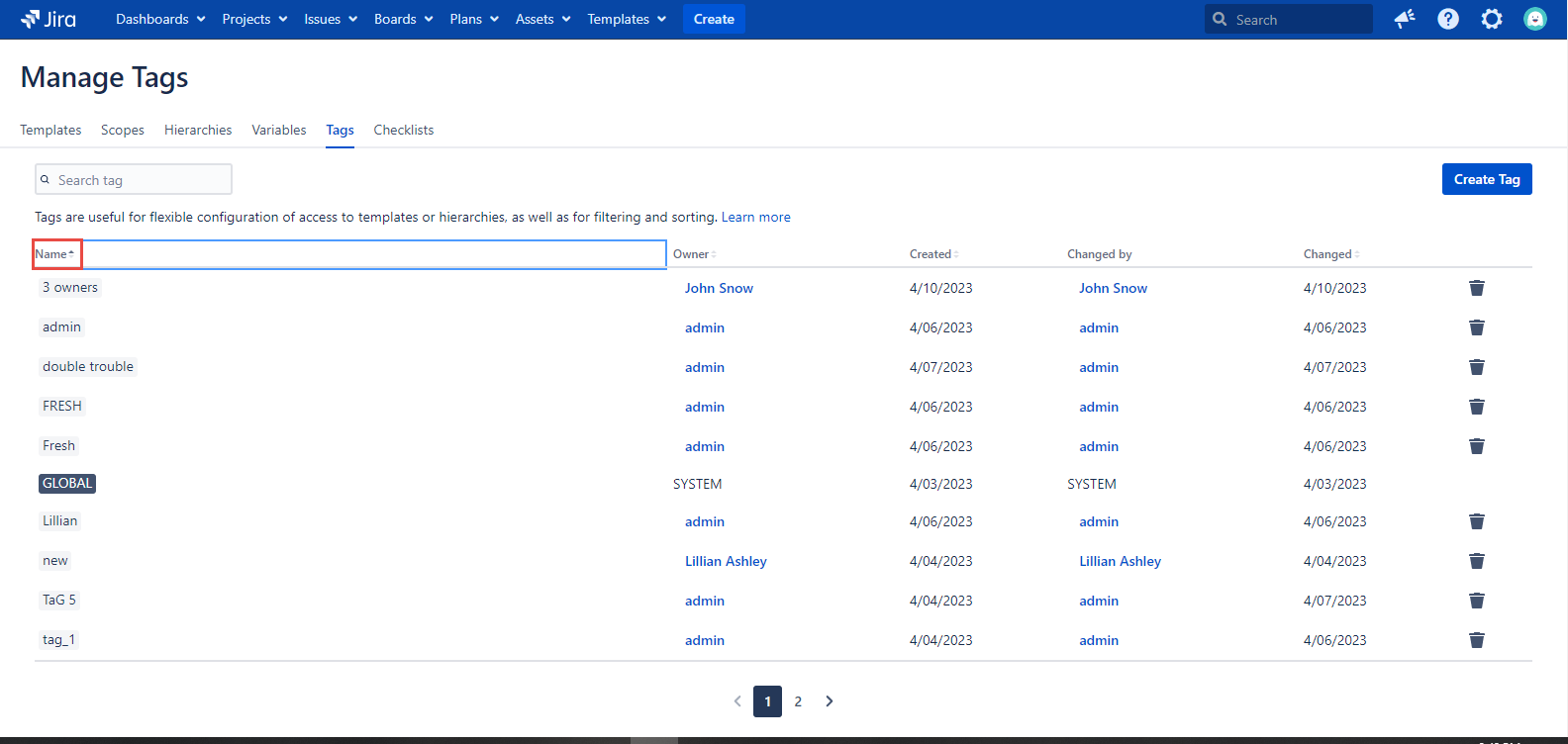Delete the 'double trouble' tag
The height and width of the screenshot is (744, 1568).
[x=1477, y=367]
